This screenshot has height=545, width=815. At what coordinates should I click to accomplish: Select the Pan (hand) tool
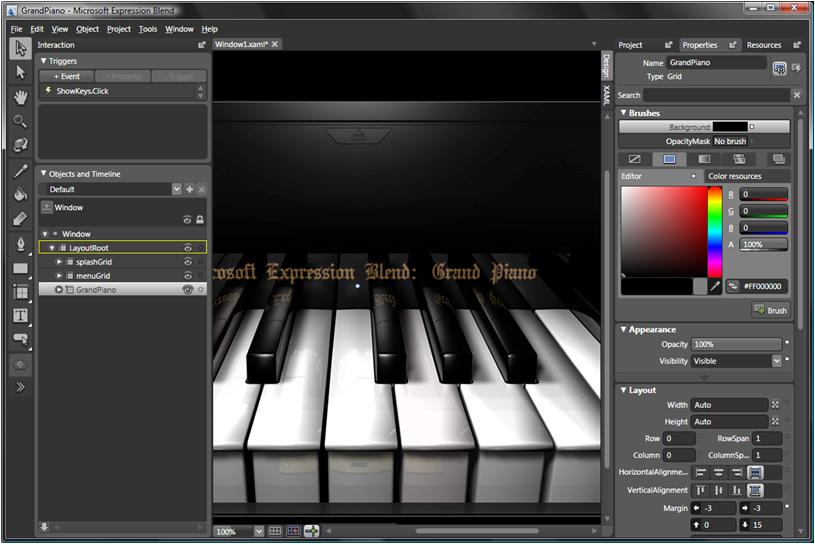point(20,97)
